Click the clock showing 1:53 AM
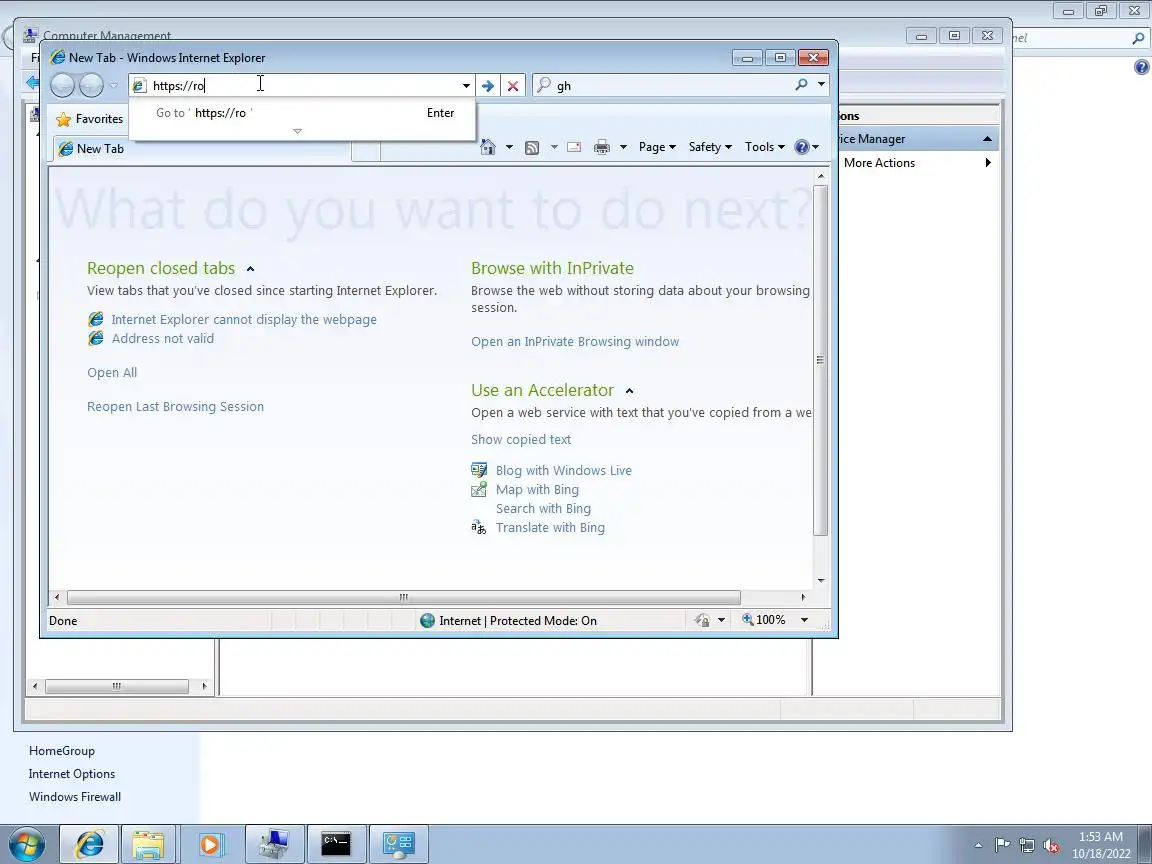Screen dimensions: 1152x864 coord(1101,837)
